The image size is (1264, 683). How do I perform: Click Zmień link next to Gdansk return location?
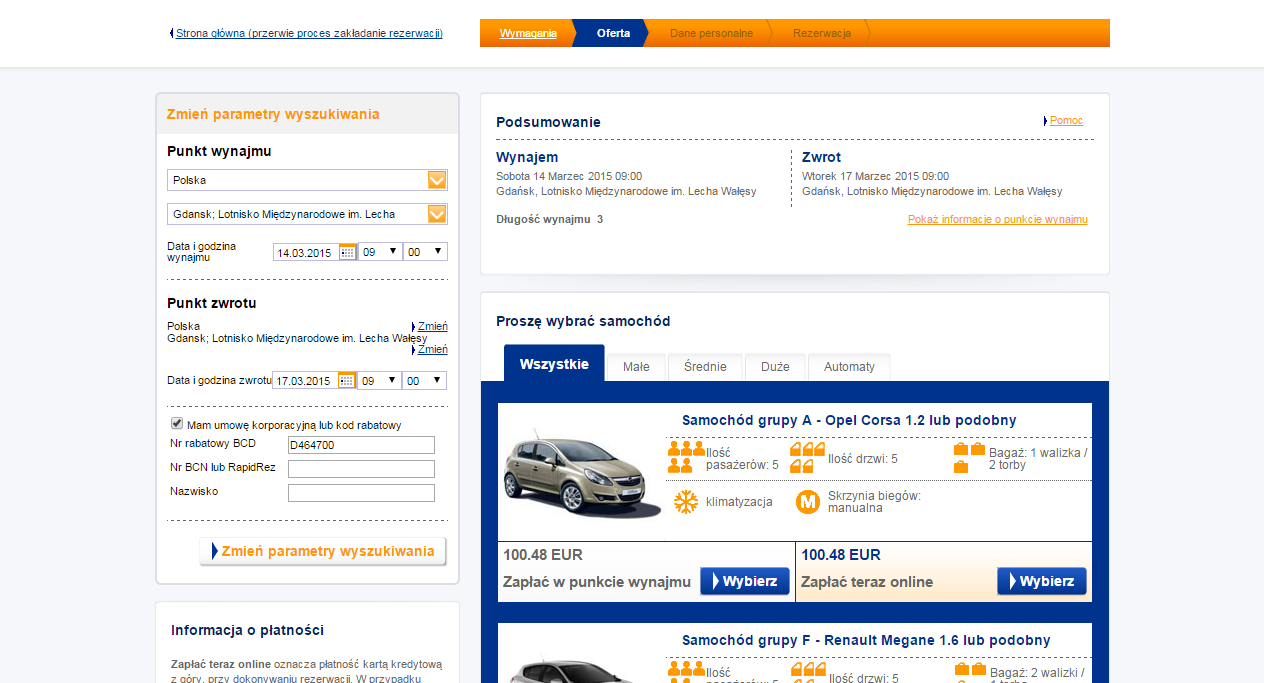[x=432, y=349]
